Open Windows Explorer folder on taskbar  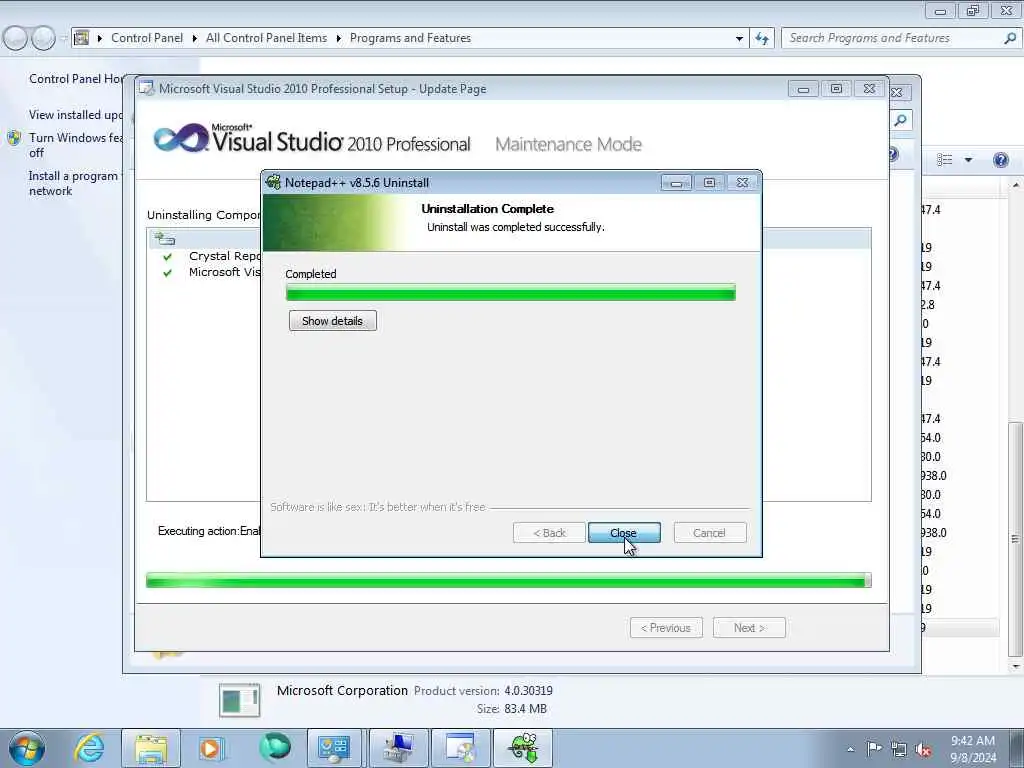(151, 748)
